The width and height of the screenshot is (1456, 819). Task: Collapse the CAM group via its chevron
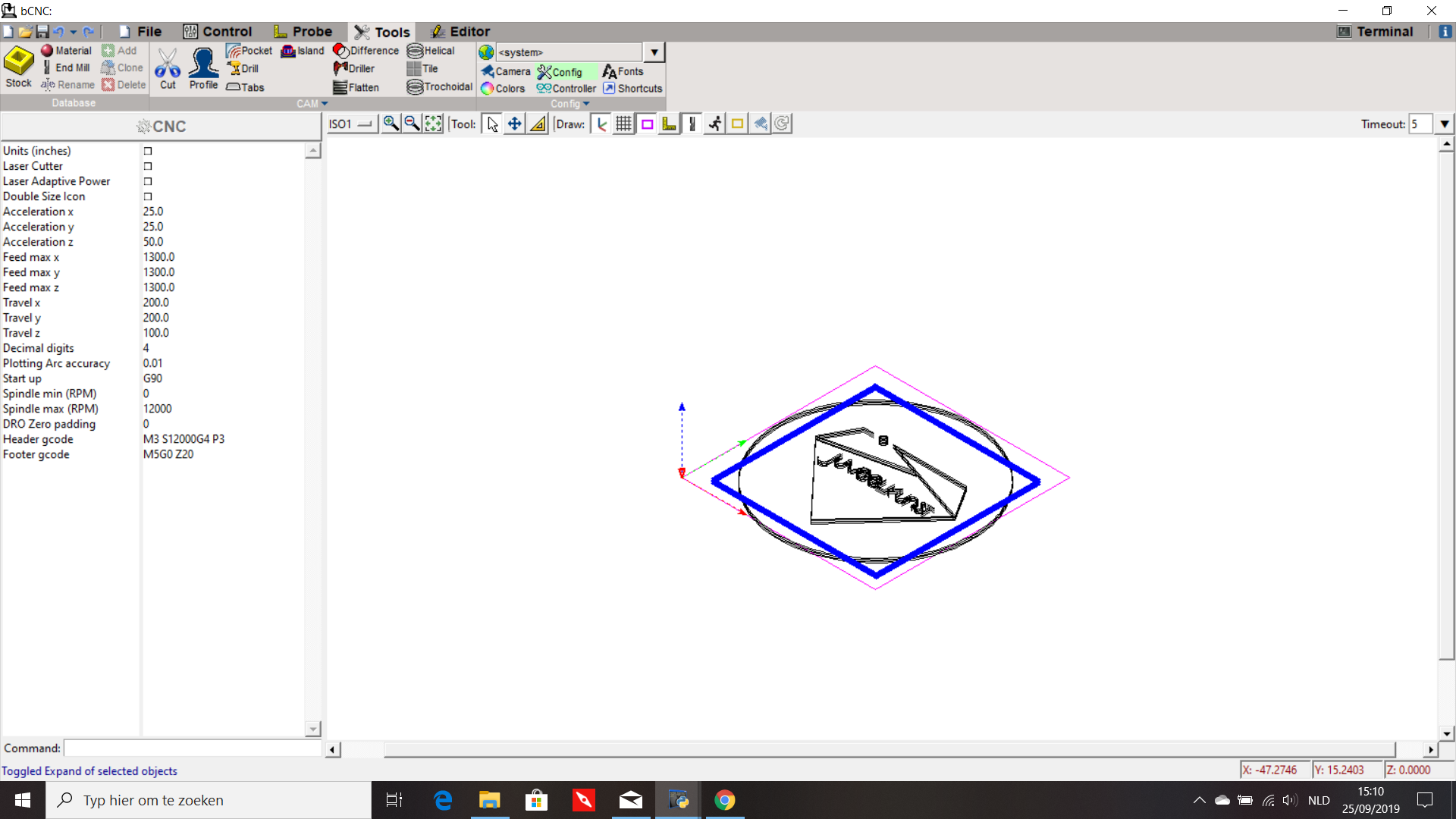point(325,103)
